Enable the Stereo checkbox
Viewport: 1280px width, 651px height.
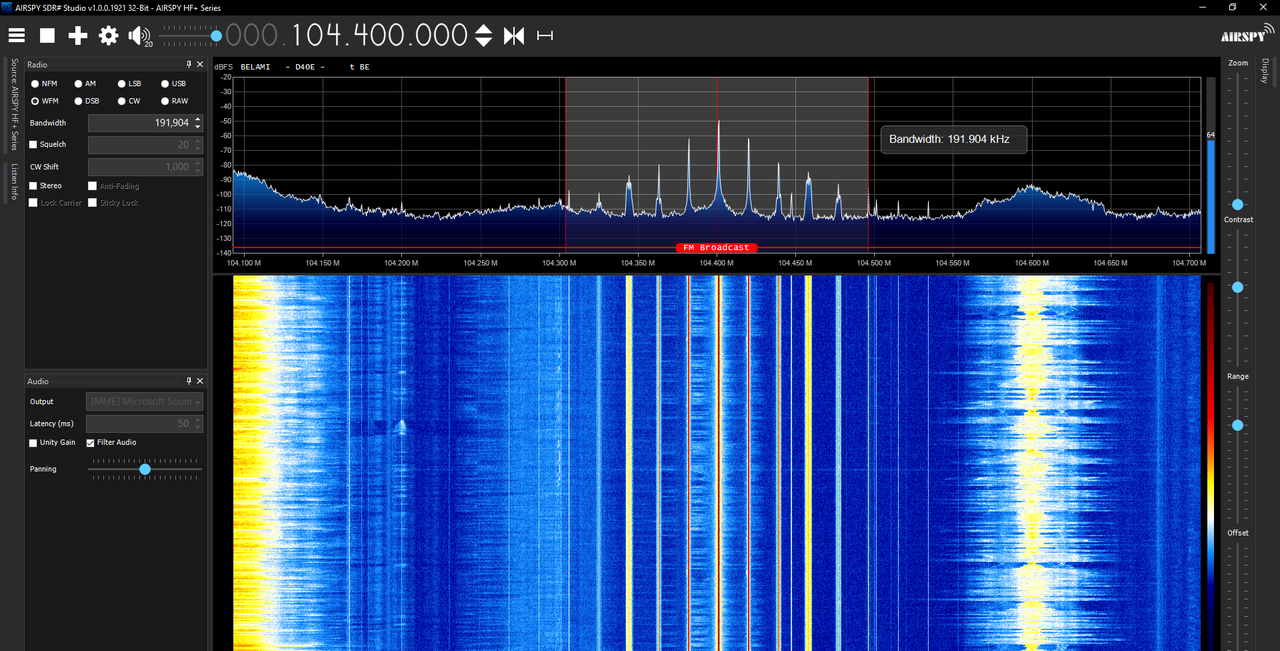point(34,186)
